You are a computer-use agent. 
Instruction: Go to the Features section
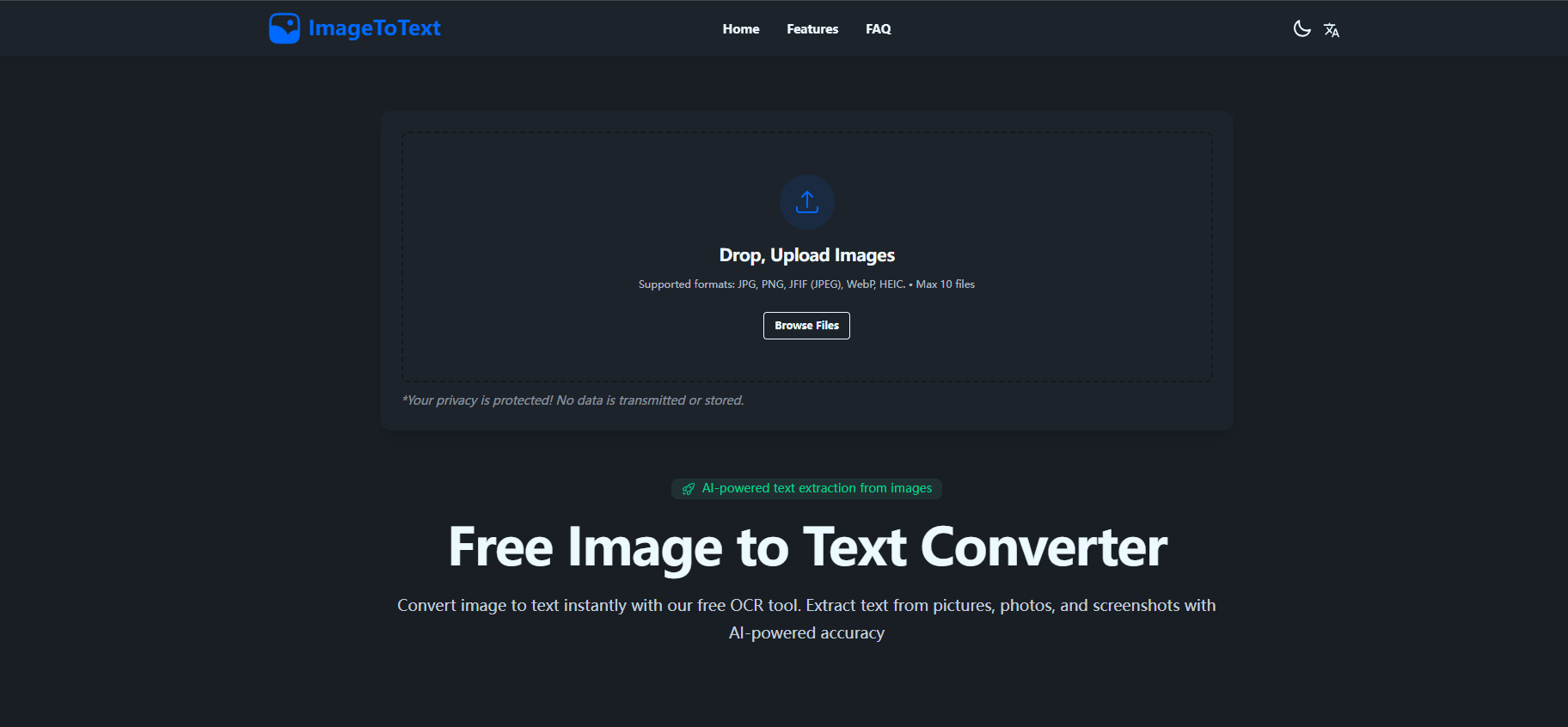812,29
